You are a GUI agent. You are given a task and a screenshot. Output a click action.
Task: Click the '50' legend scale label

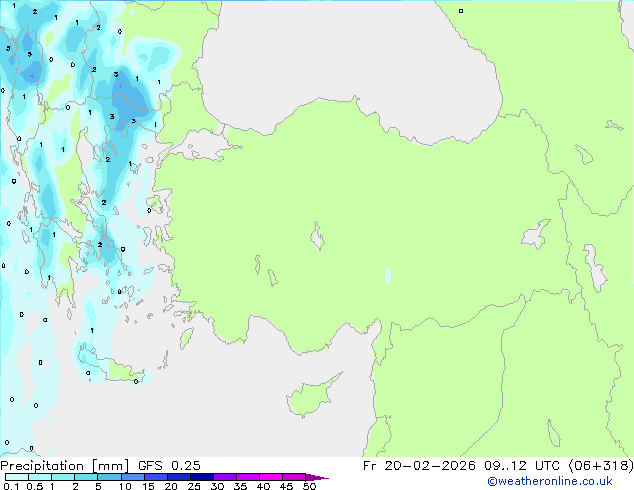pyautogui.click(x=309, y=486)
